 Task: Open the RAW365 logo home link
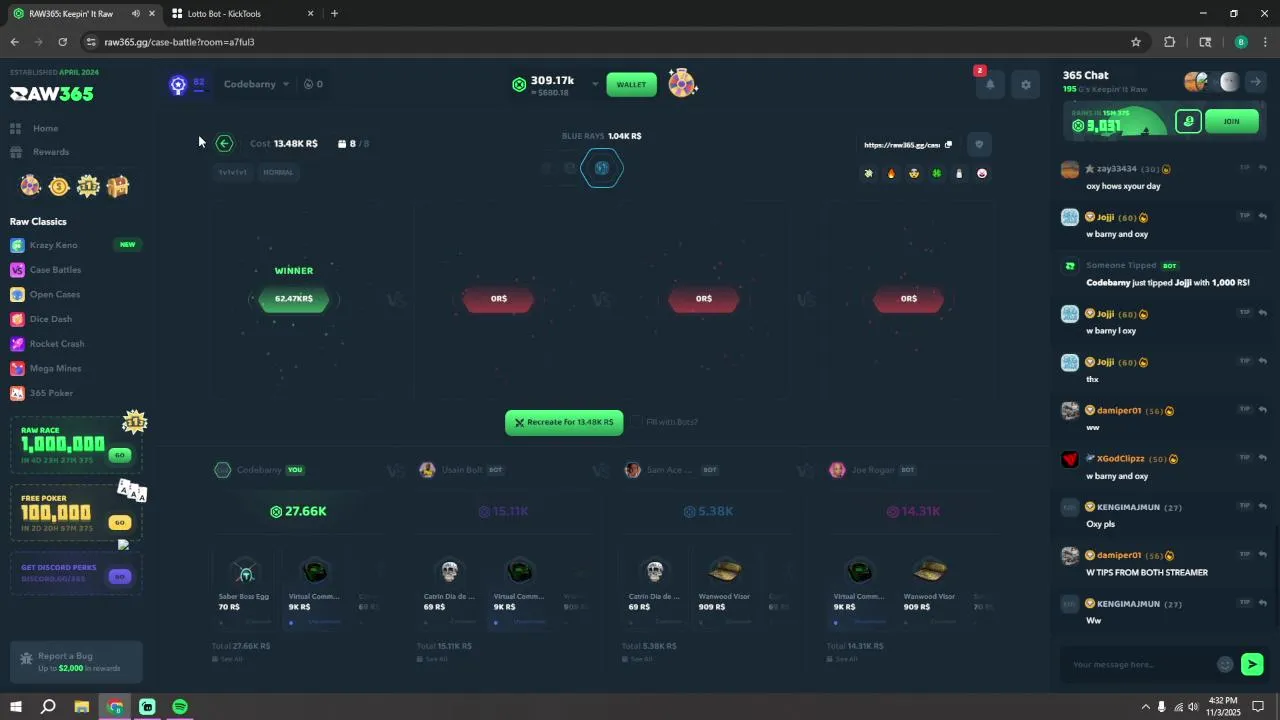(x=52, y=94)
